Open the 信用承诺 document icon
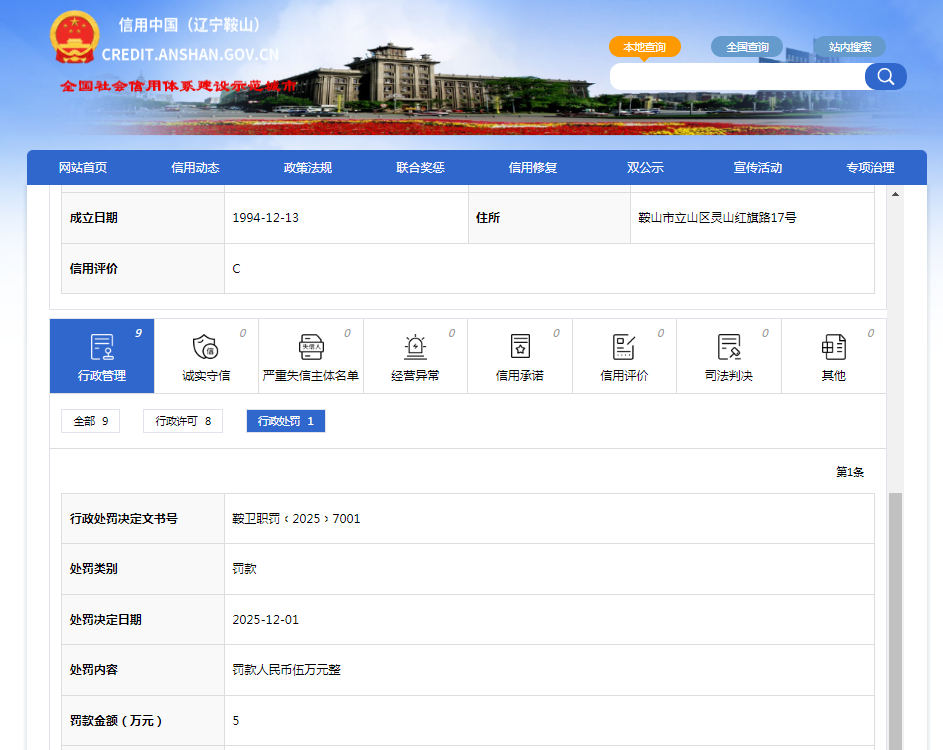Image resolution: width=943 pixels, height=750 pixels. pyautogui.click(x=520, y=347)
